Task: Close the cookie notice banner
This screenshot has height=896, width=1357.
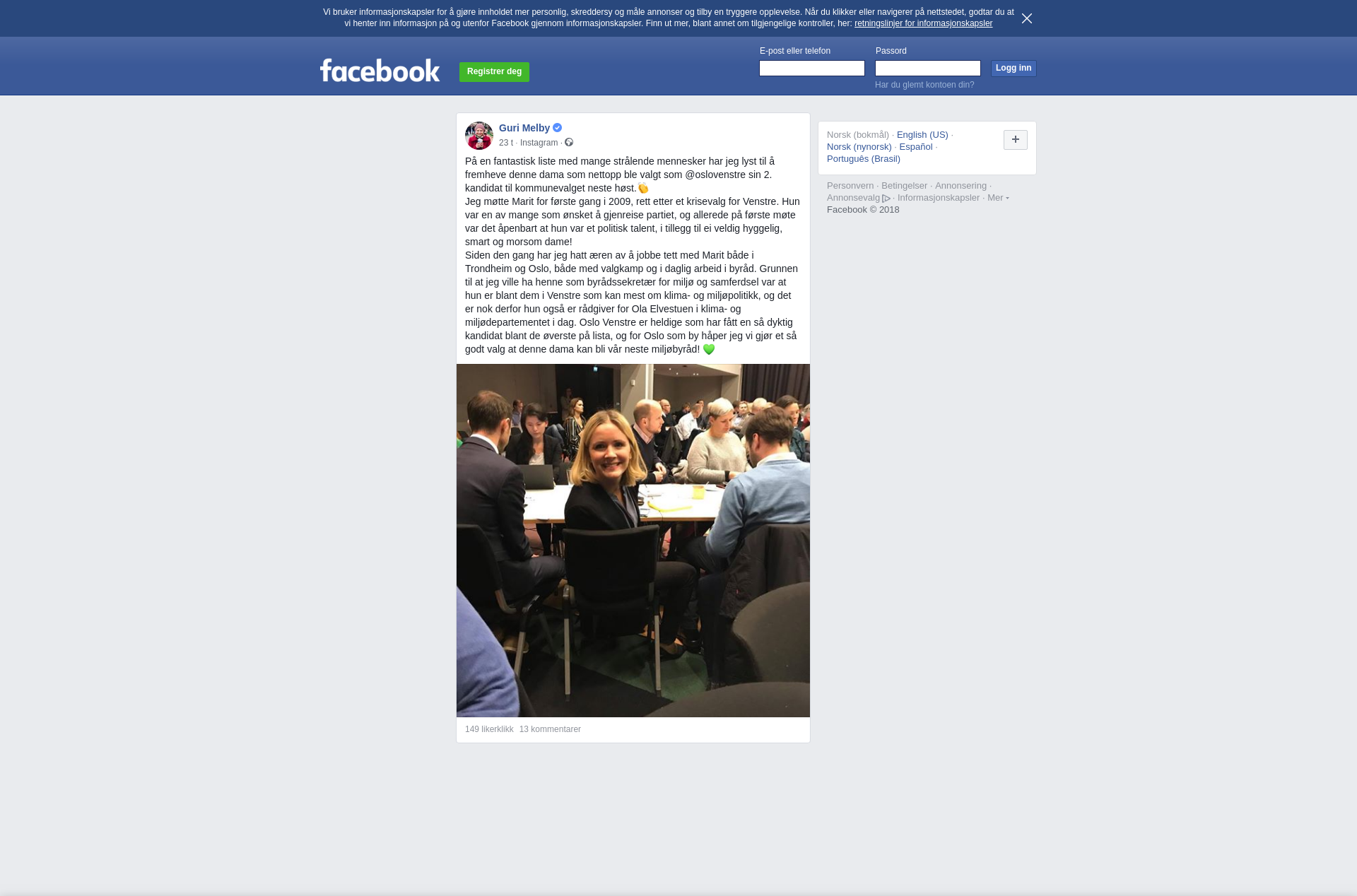Action: click(x=1027, y=18)
